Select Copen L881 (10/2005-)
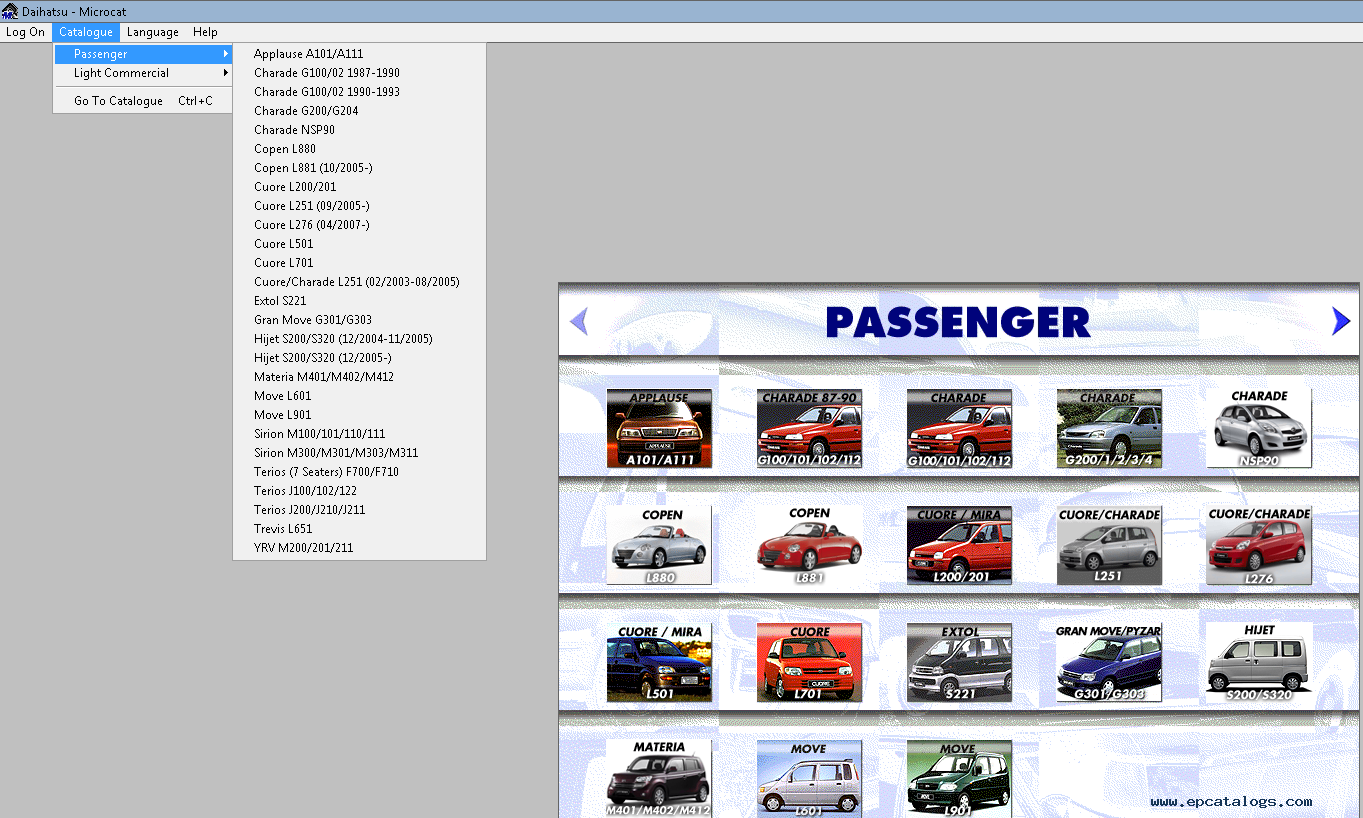The height and width of the screenshot is (818, 1363). coord(359,168)
